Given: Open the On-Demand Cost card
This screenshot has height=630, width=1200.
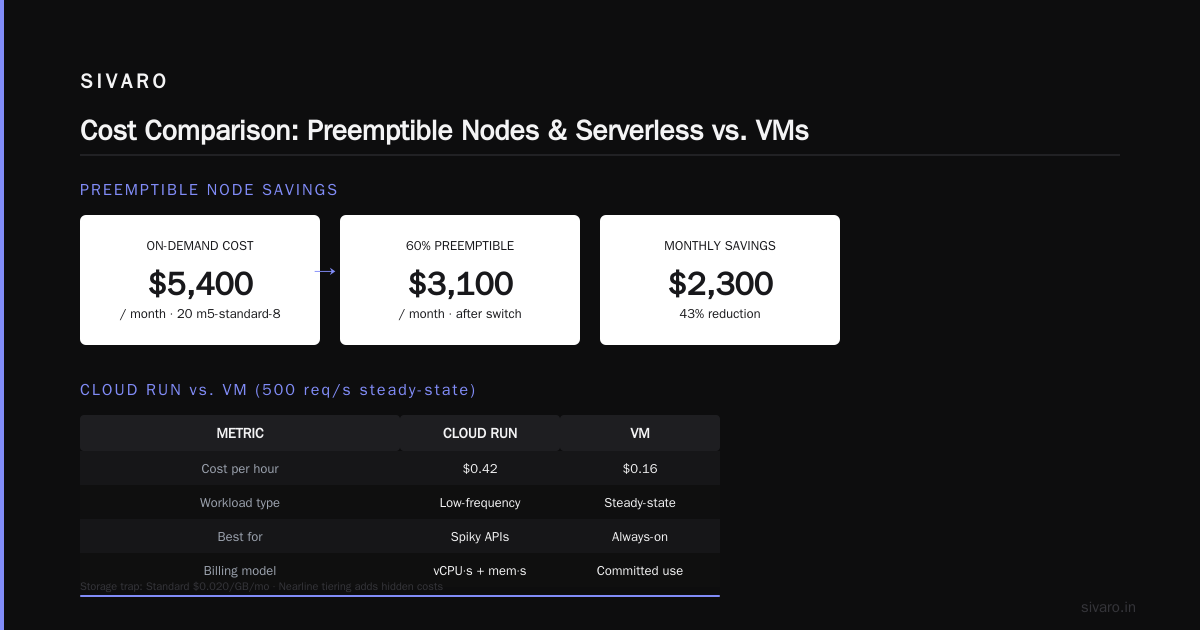Looking at the screenshot, I should [x=200, y=280].
